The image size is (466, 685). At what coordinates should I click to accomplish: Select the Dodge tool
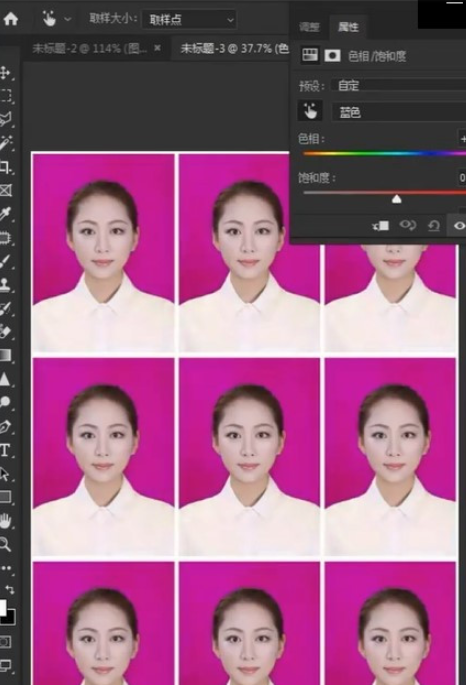pos(5,402)
